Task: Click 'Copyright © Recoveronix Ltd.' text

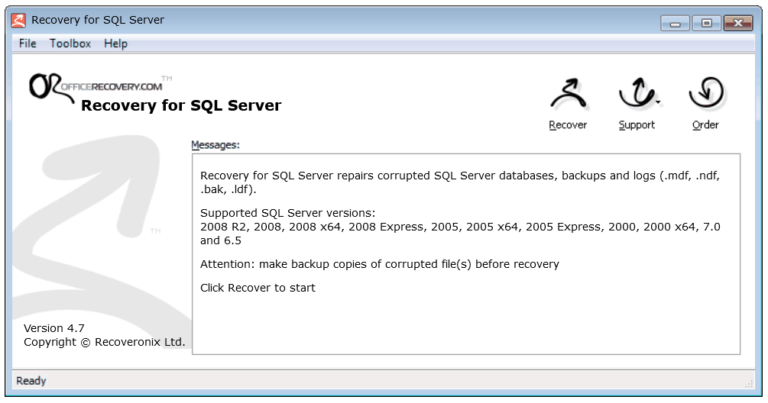Action: click(x=104, y=342)
